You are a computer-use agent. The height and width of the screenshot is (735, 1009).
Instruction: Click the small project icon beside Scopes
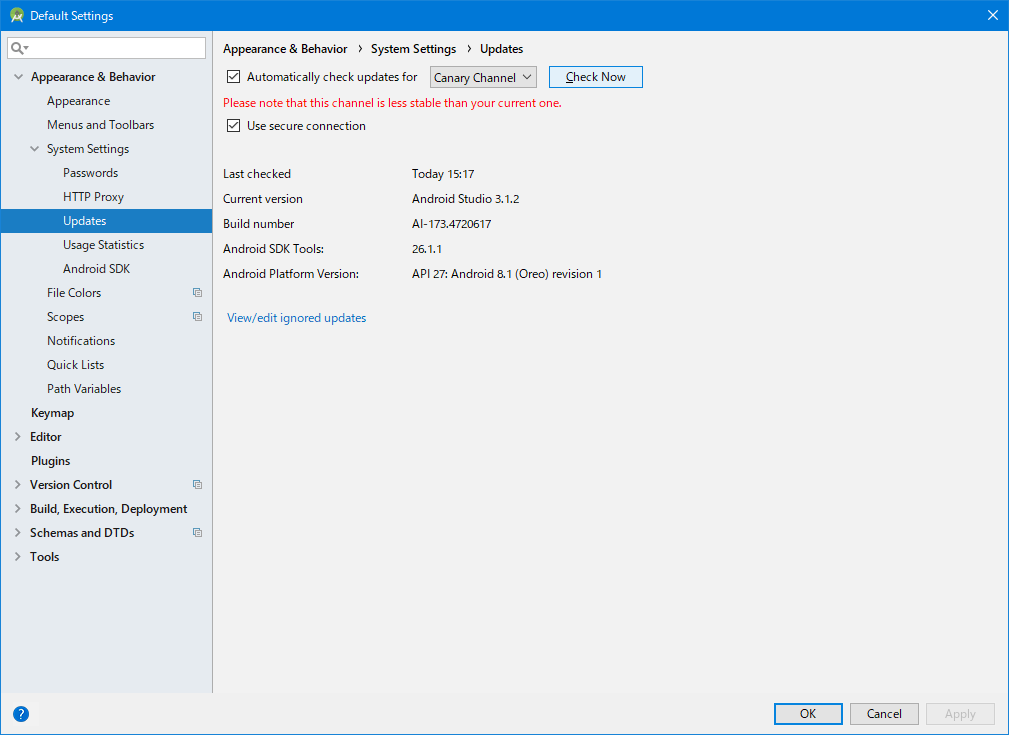196,316
